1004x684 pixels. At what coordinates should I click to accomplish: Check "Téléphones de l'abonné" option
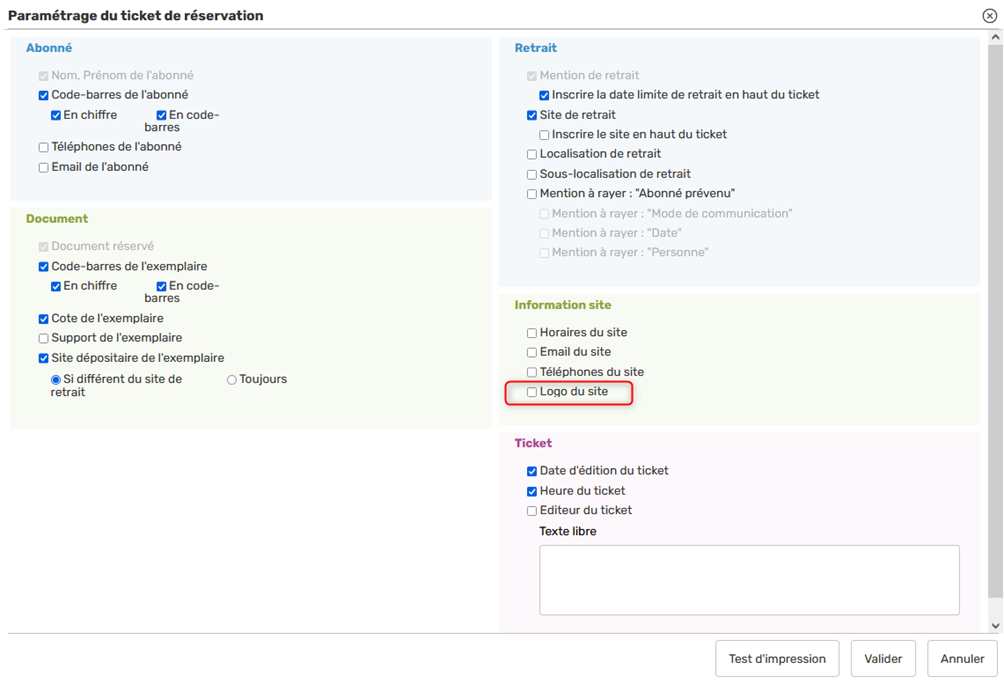[x=43, y=147]
